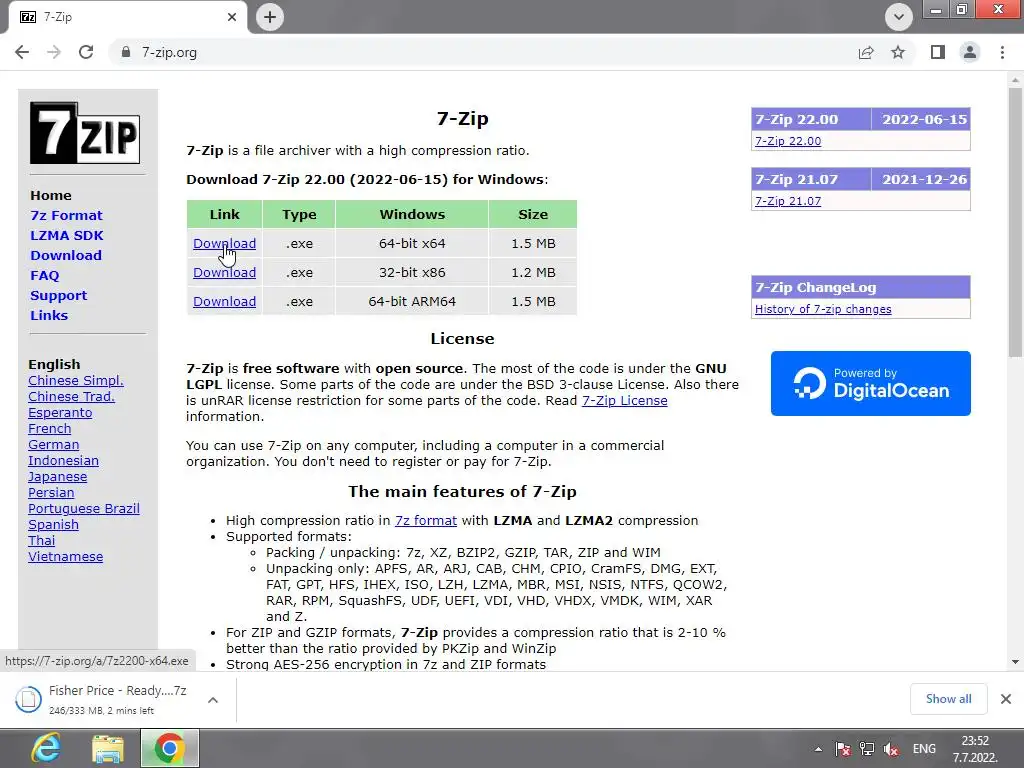Open a new browser tab
The image size is (1024, 768).
point(270,17)
